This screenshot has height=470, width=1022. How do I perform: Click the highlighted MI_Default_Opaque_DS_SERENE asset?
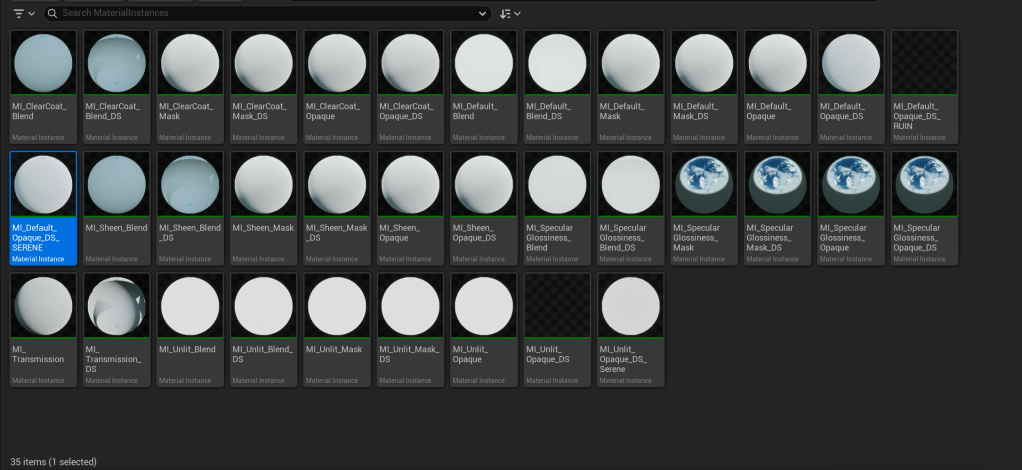click(x=43, y=185)
